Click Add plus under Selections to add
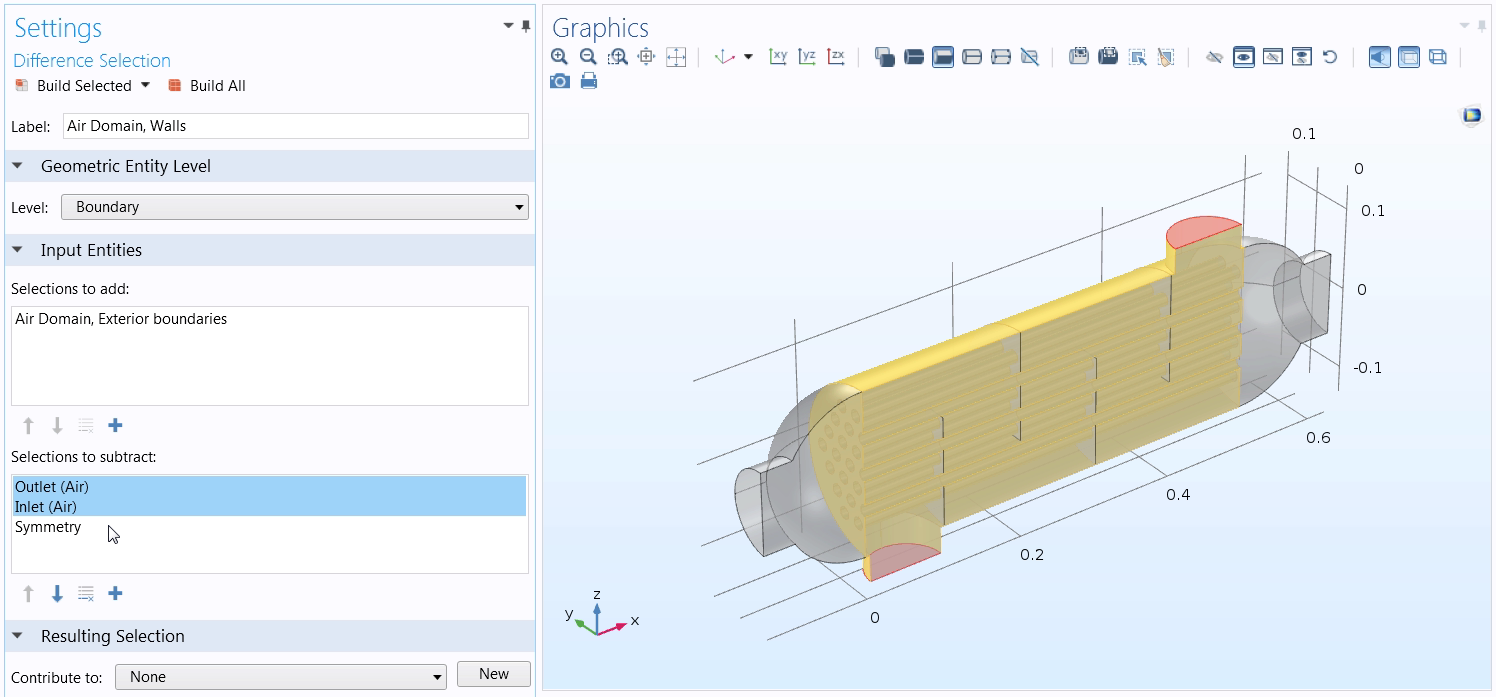Viewport: 1496px width, 697px height. [115, 426]
